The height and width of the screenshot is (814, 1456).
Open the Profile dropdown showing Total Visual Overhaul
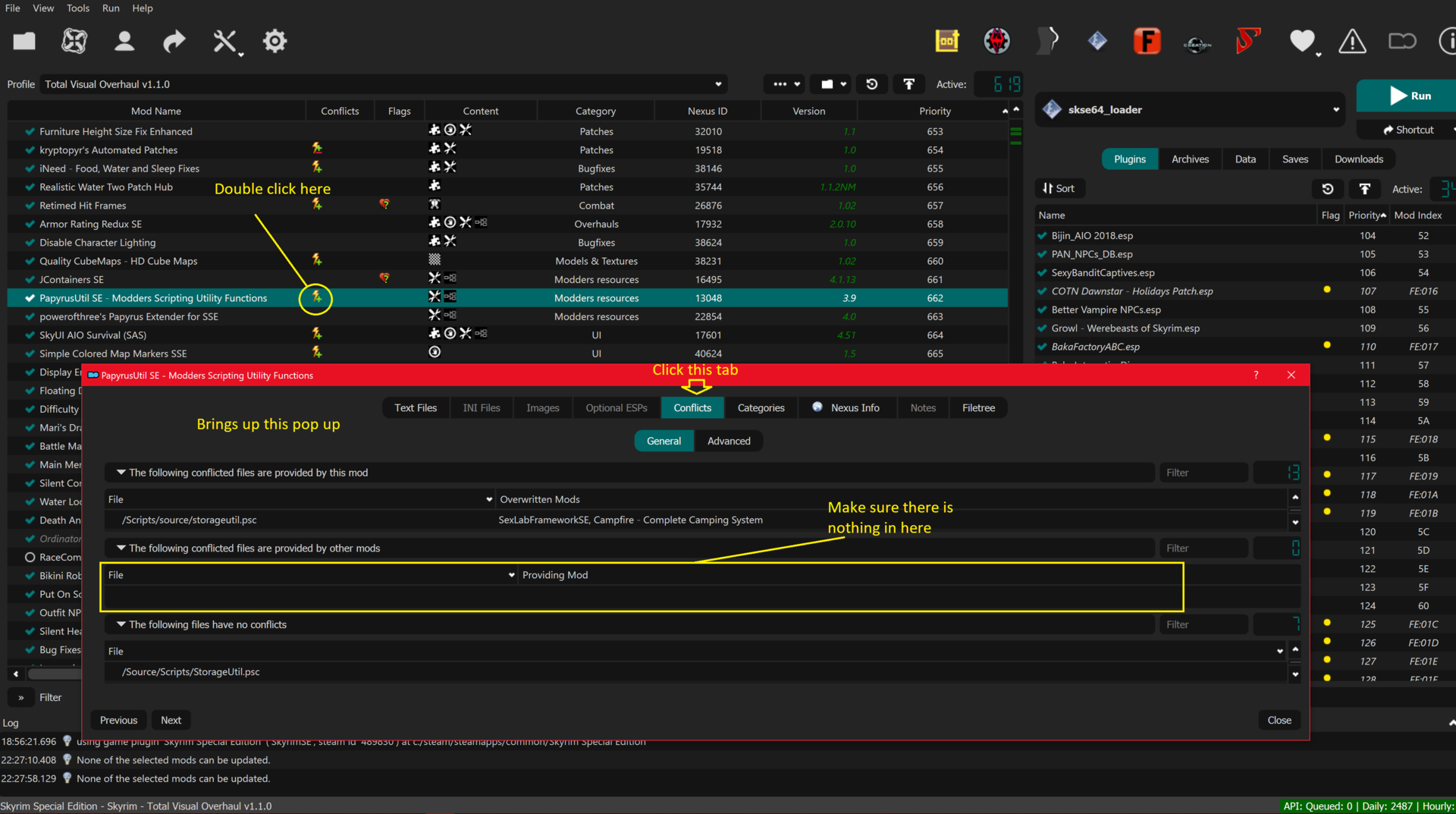click(383, 84)
